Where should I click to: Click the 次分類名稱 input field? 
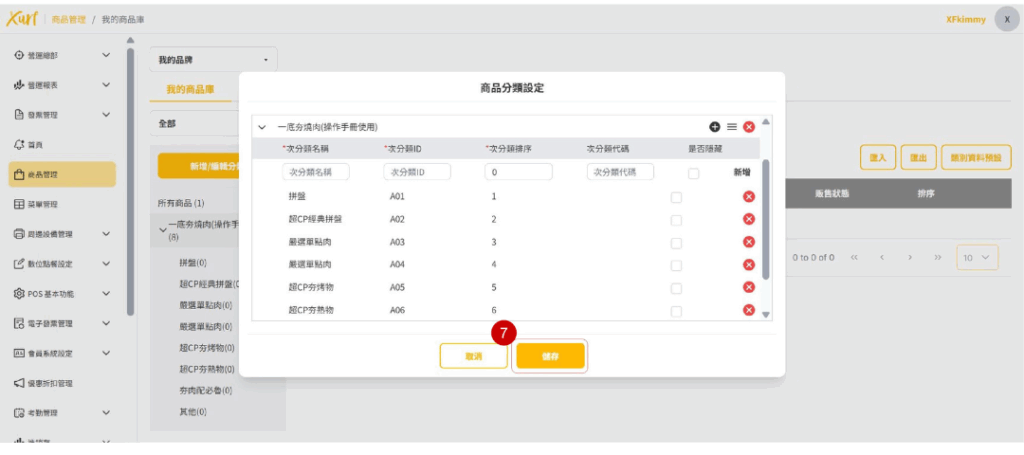[x=316, y=172]
